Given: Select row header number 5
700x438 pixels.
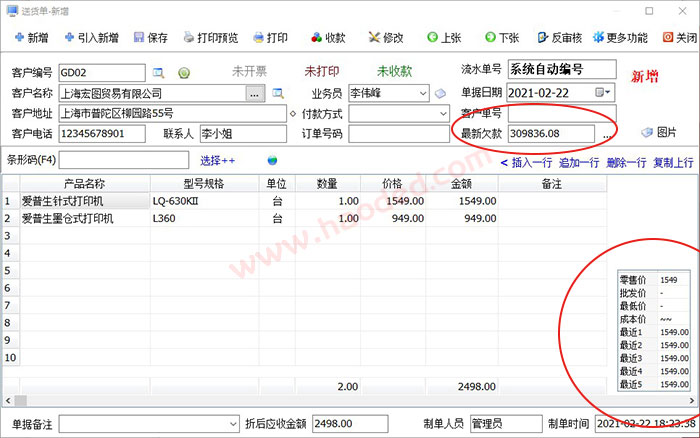Looking at the screenshot, I should coord(10,271).
